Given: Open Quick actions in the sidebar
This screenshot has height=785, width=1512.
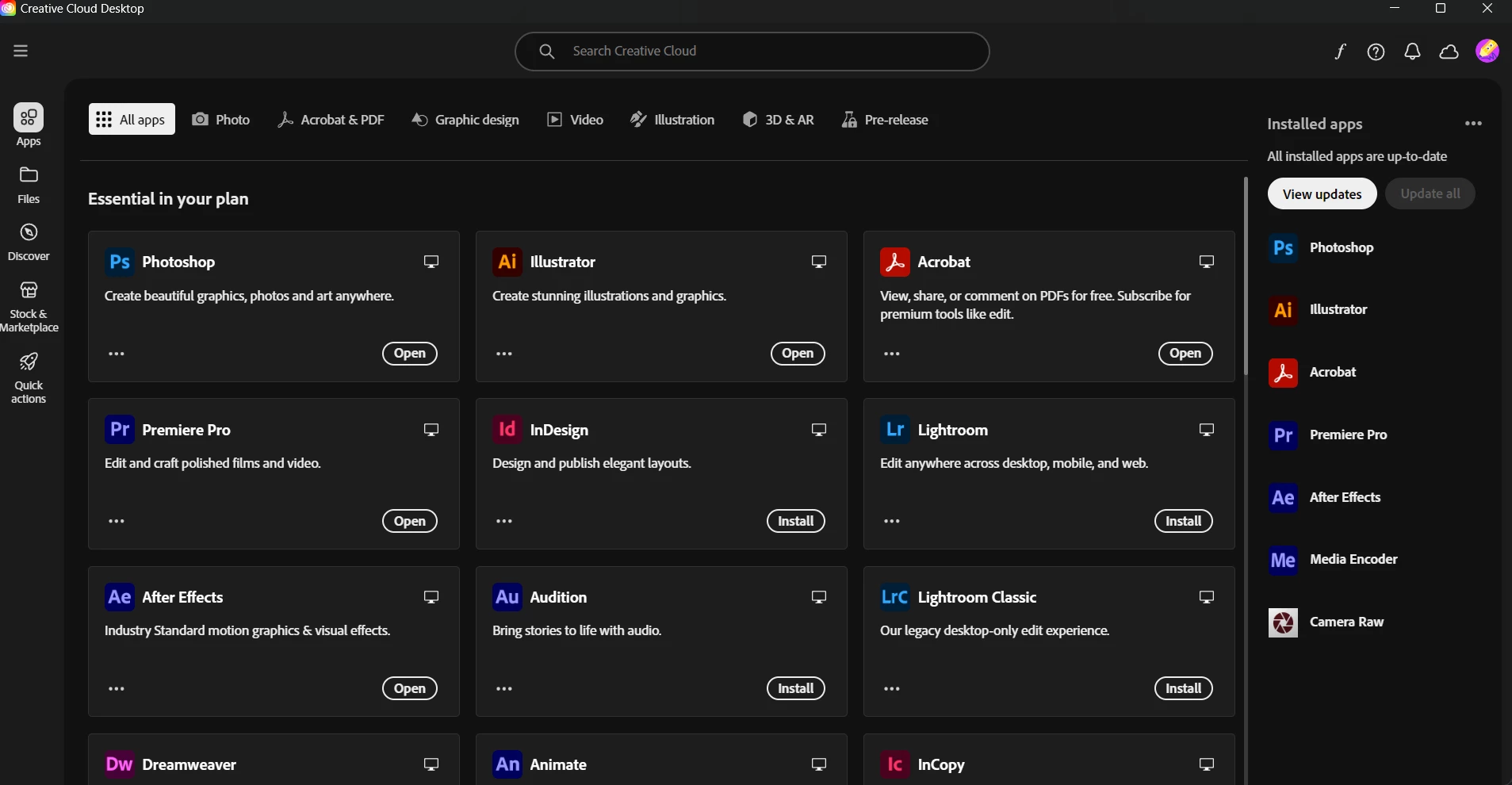Looking at the screenshot, I should click(x=29, y=378).
